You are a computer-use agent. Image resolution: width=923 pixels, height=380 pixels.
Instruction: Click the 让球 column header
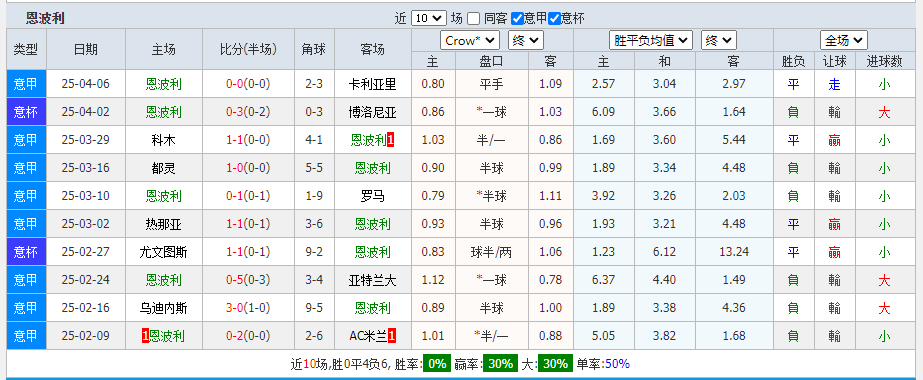834,61
